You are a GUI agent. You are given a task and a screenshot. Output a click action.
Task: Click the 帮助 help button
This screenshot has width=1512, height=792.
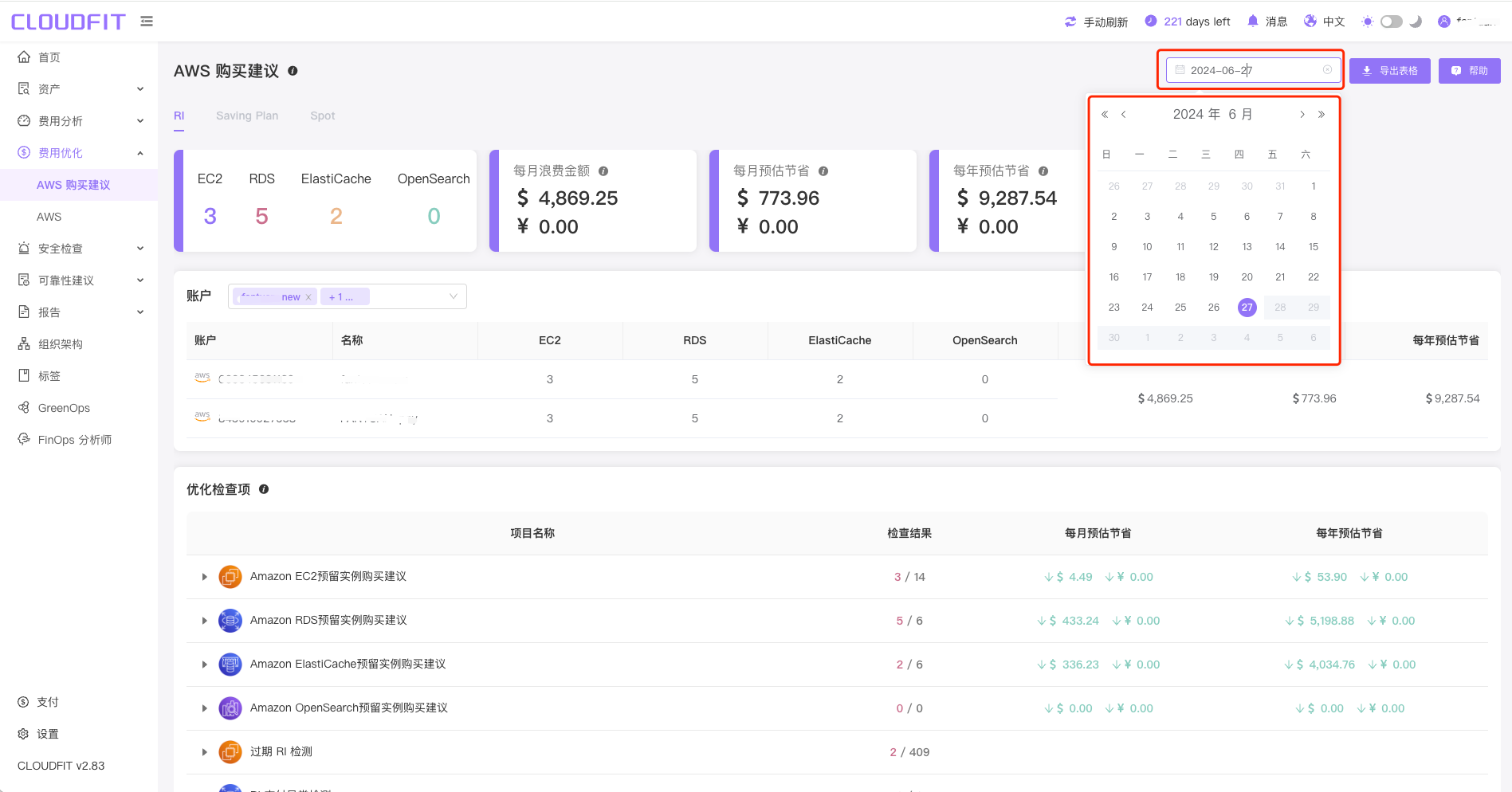click(1470, 71)
